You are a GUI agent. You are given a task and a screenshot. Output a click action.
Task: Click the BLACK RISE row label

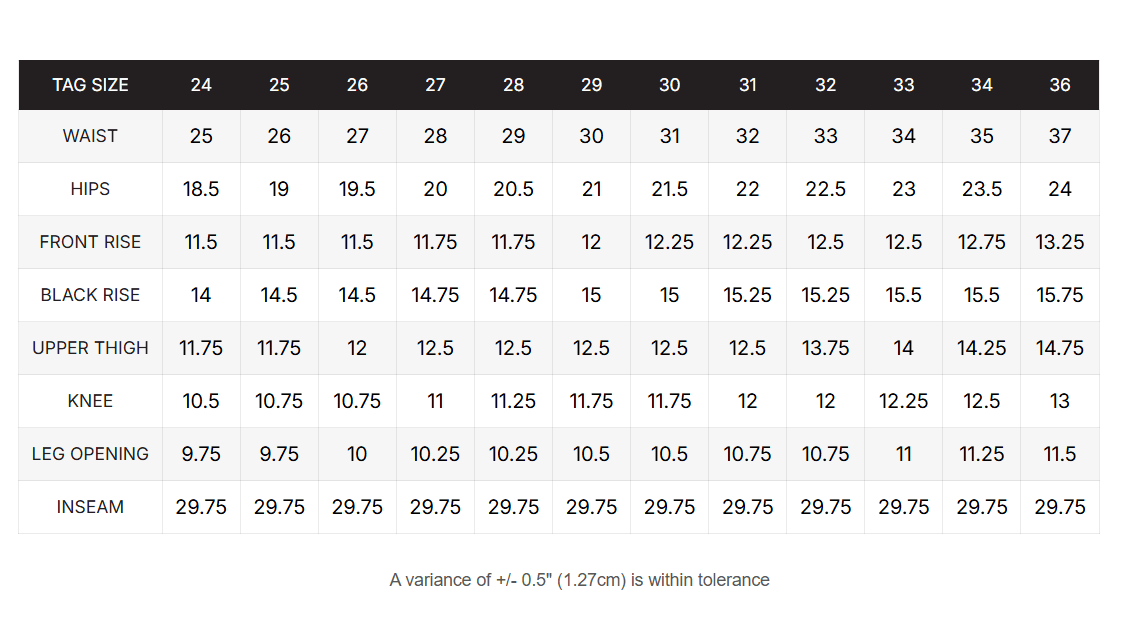click(x=90, y=295)
